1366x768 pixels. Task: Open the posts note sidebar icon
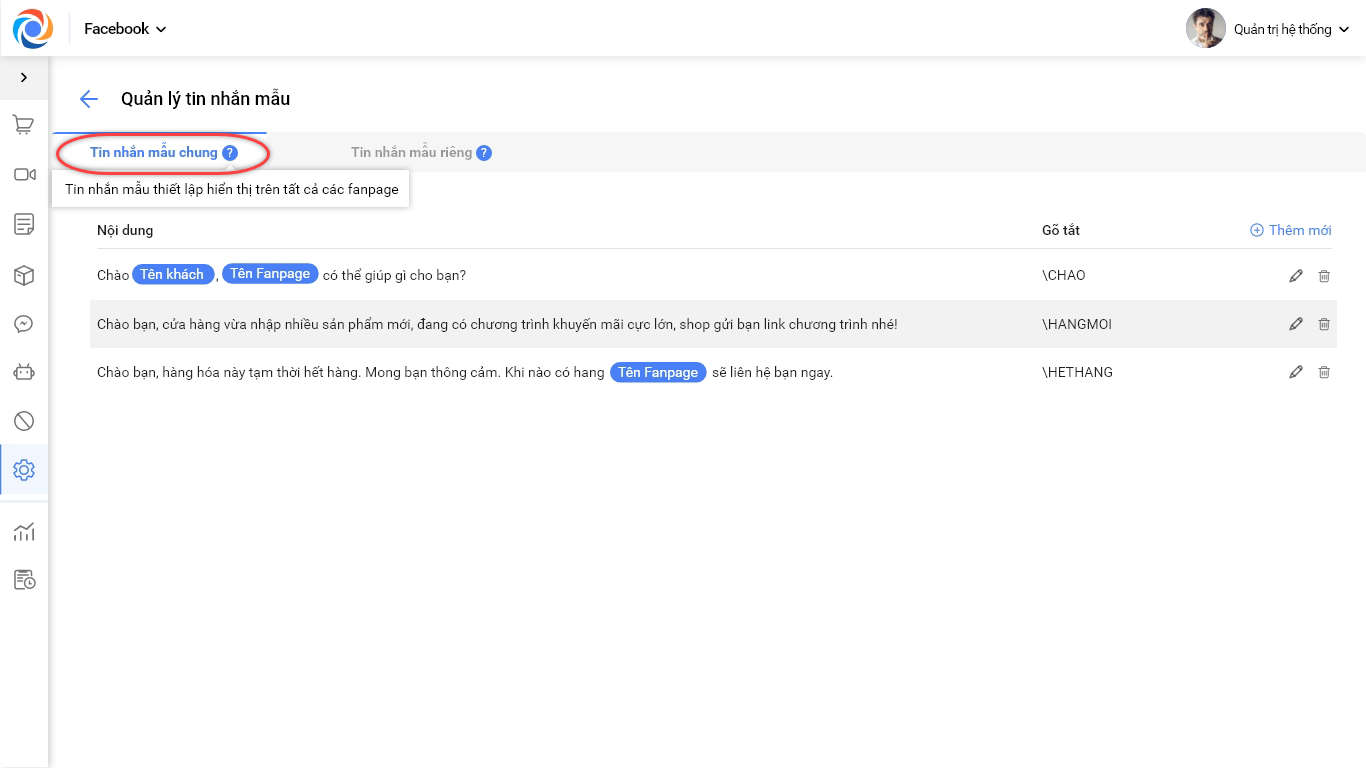(24, 224)
